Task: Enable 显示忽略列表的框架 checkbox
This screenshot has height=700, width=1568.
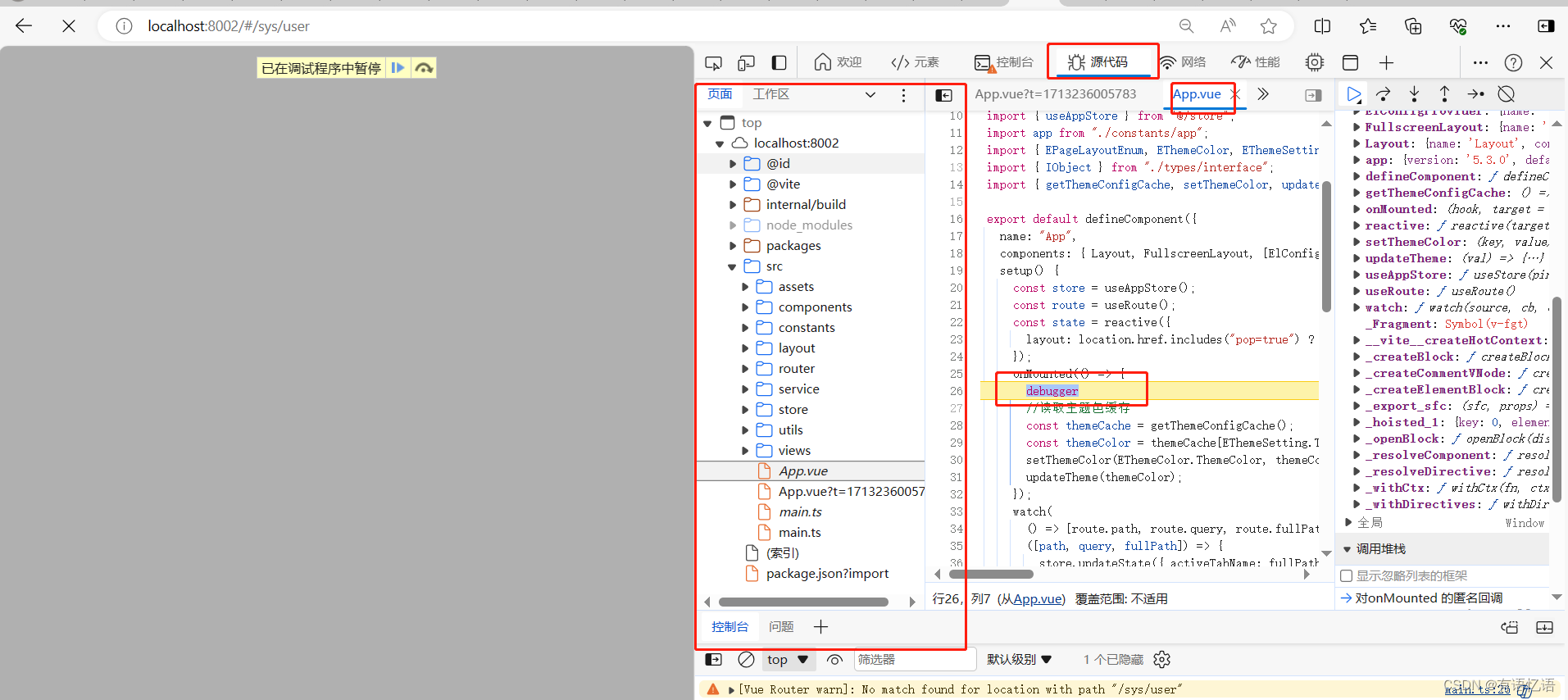Action: [x=1346, y=576]
